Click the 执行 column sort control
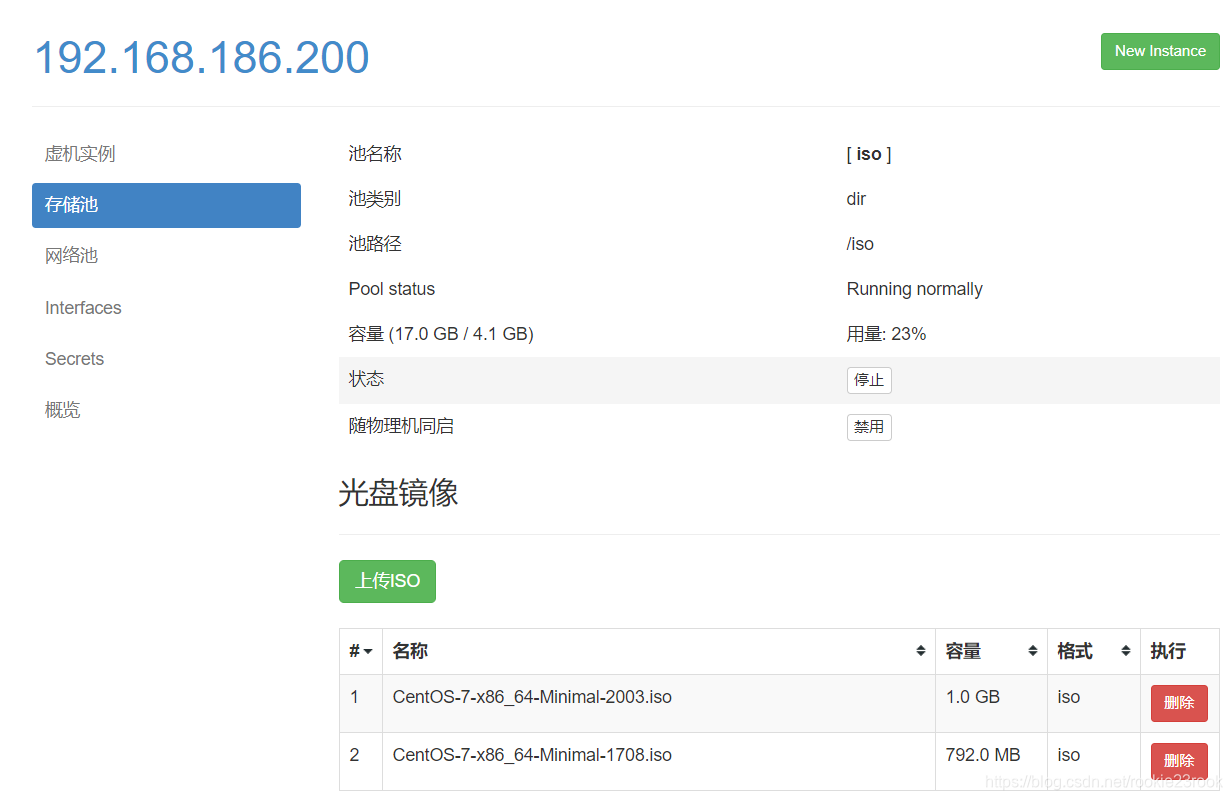Image resolution: width=1232 pixels, height=800 pixels. pos(1167,651)
